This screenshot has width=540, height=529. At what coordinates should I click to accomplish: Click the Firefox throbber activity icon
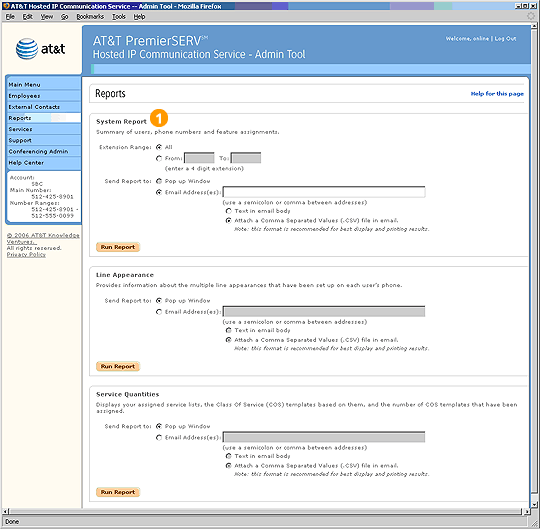point(531,16)
